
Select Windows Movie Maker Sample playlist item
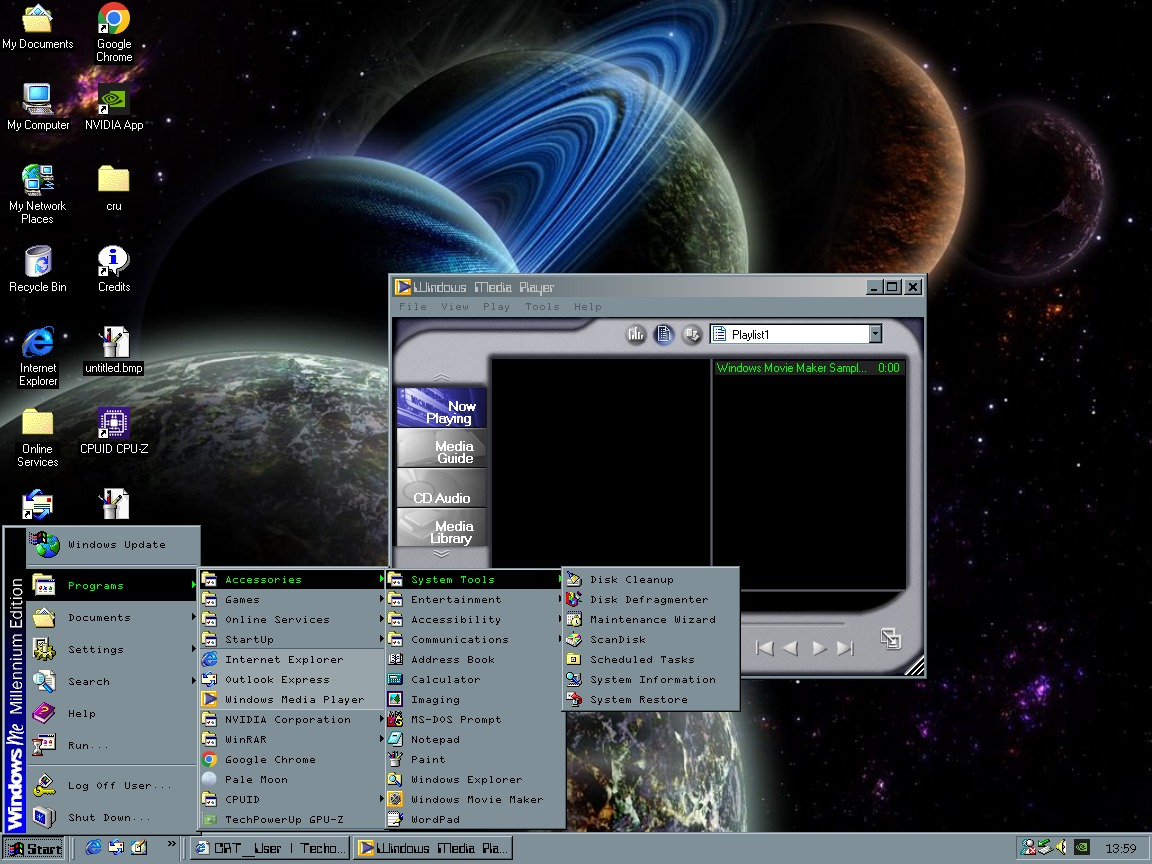coord(808,368)
